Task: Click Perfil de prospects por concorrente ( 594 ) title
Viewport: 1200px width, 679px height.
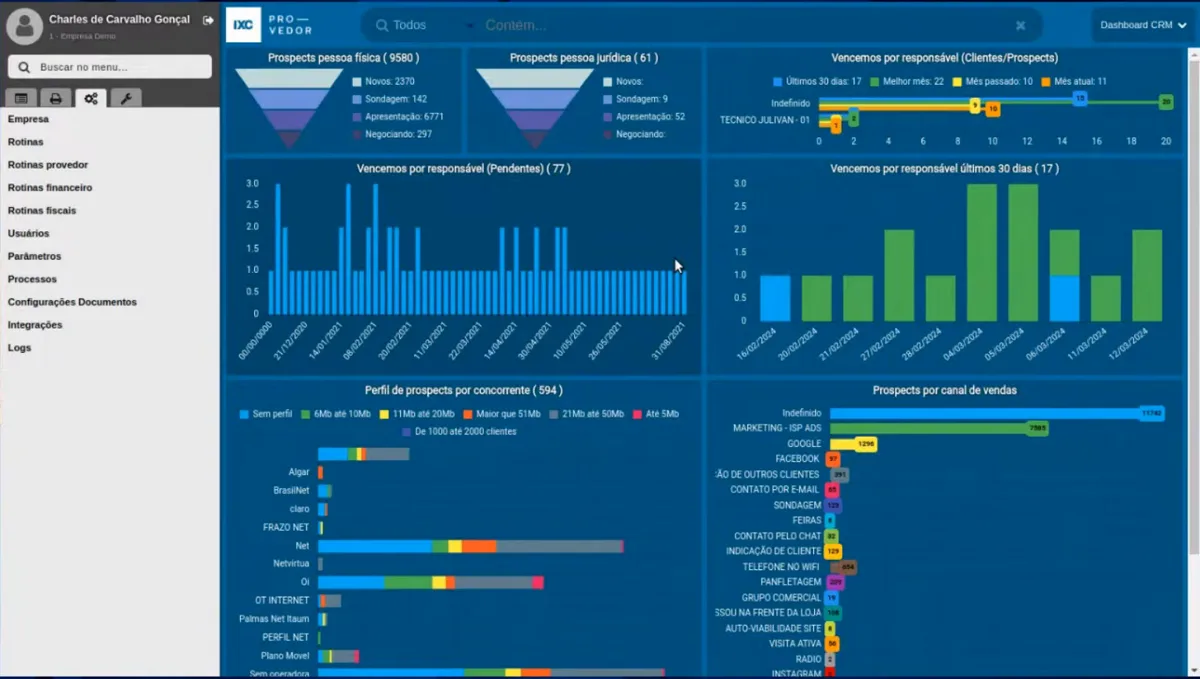Action: [x=464, y=390]
